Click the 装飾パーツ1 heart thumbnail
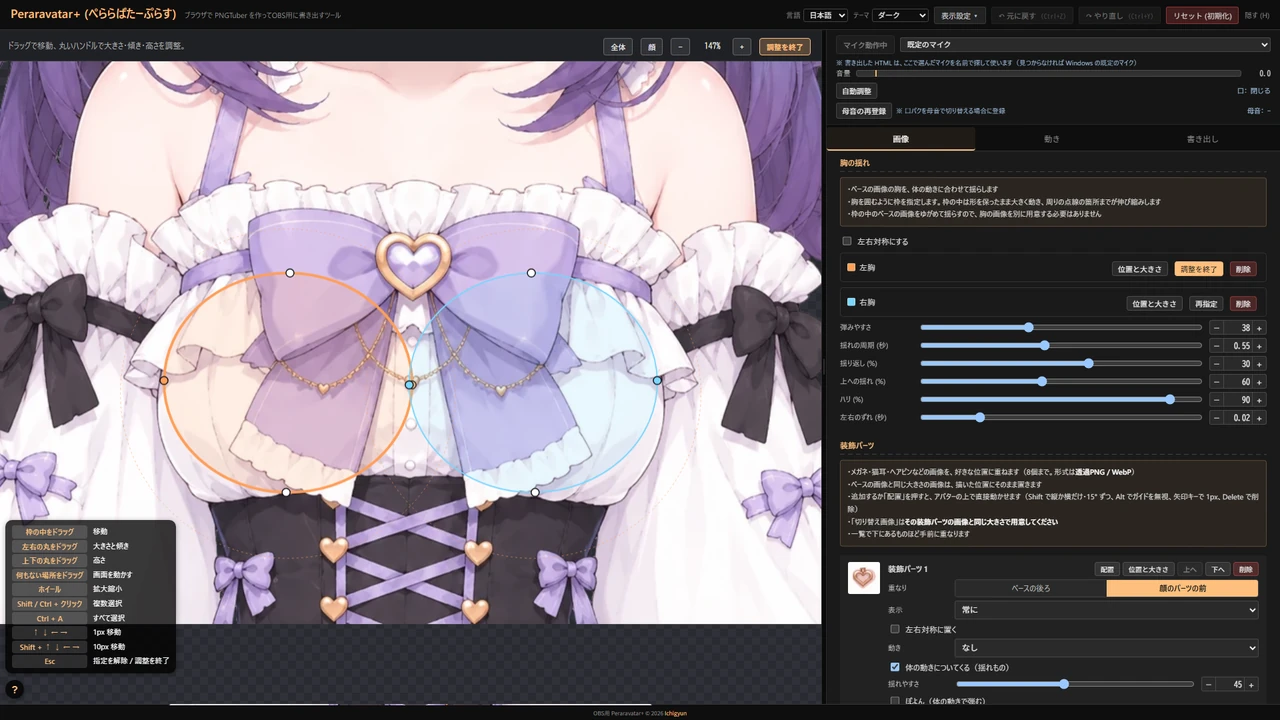 click(x=864, y=578)
